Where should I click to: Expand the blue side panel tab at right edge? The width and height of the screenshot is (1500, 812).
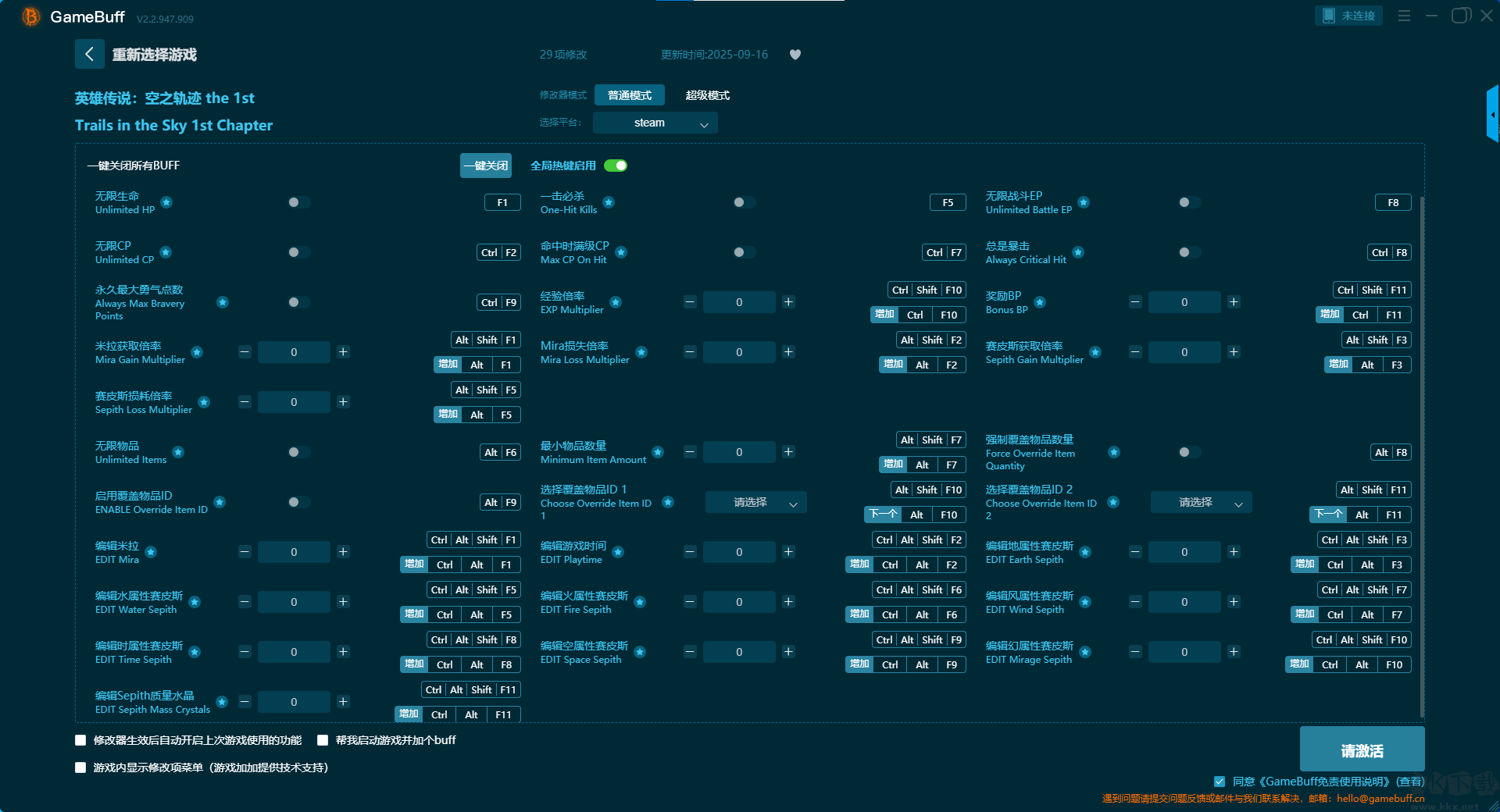click(1492, 115)
